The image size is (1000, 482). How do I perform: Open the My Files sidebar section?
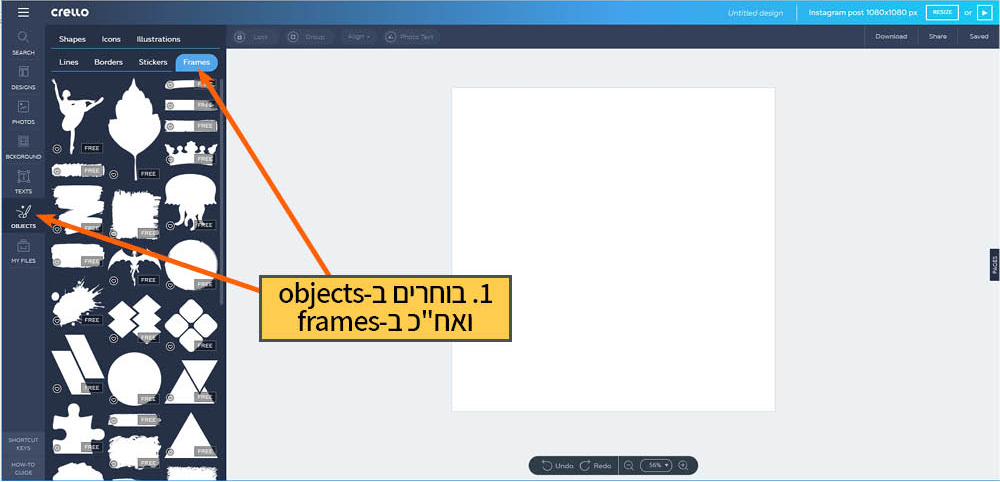23,251
